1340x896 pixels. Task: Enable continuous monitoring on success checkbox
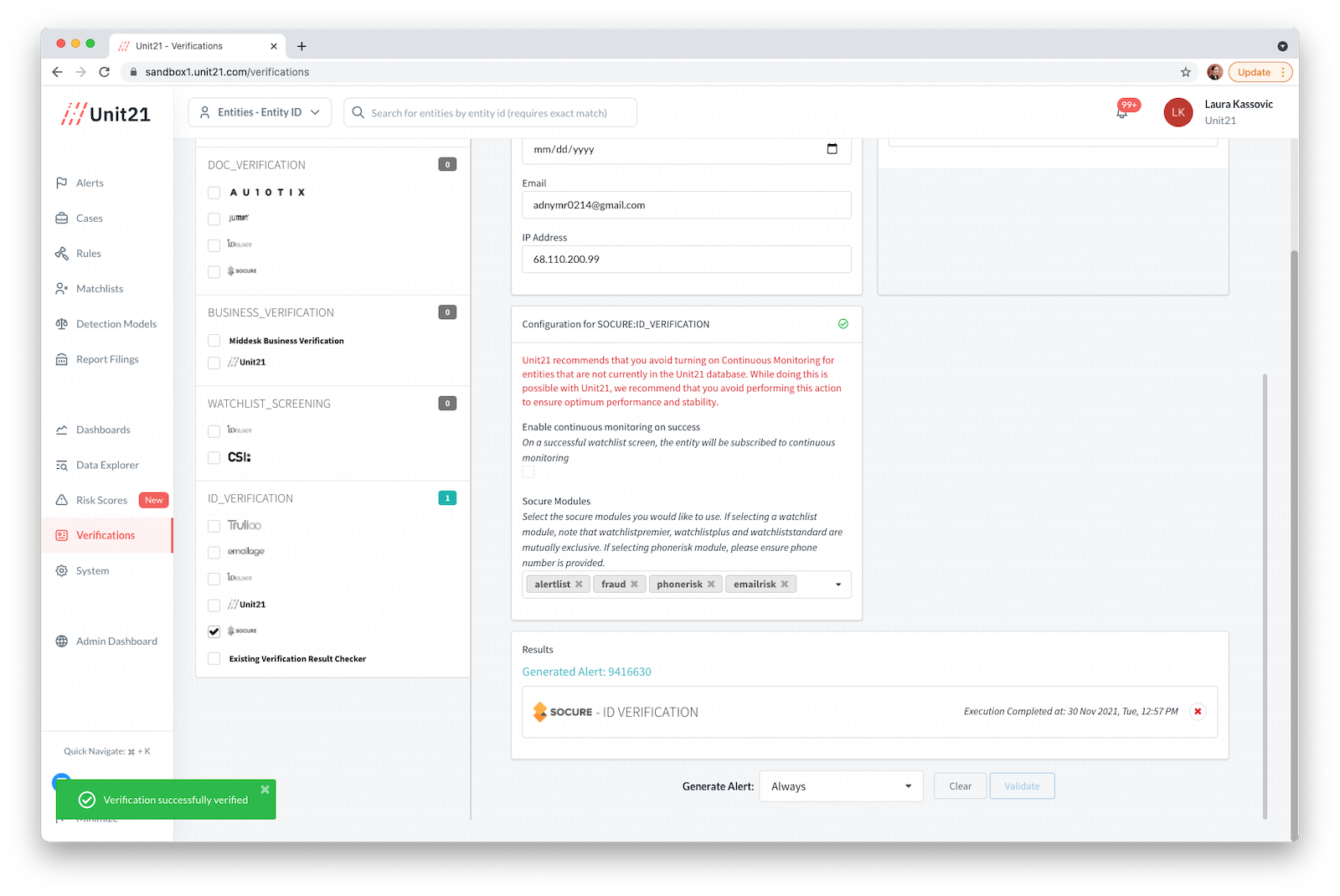528,472
